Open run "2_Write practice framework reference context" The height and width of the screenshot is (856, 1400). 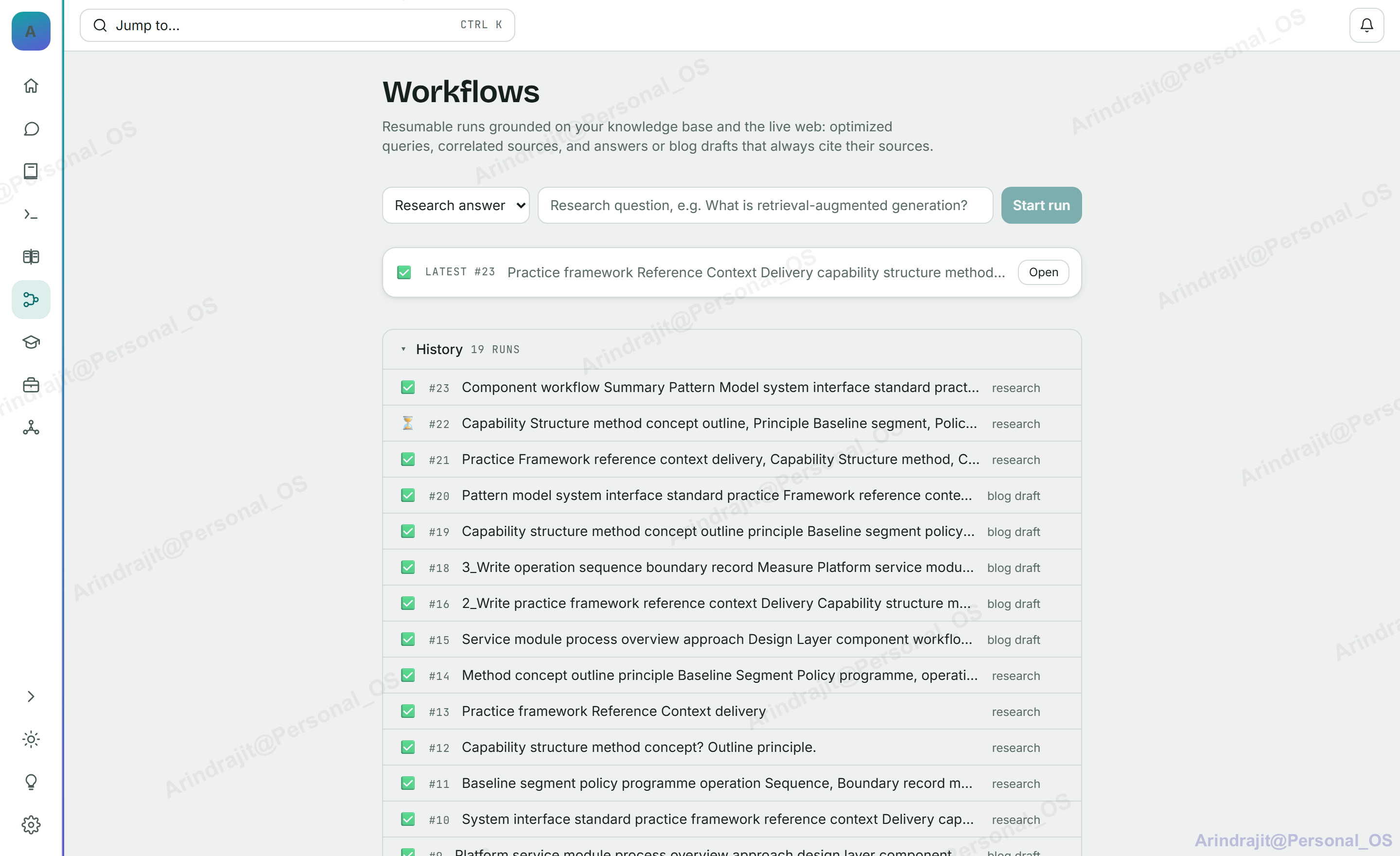click(x=732, y=603)
